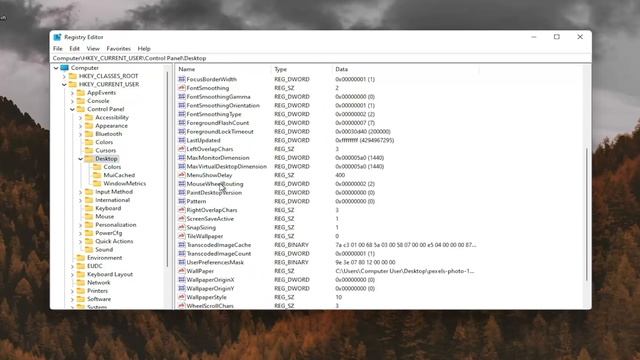This screenshot has height=360, width=640.
Task: Select the Printers key in the tree
Action: [x=98, y=291]
